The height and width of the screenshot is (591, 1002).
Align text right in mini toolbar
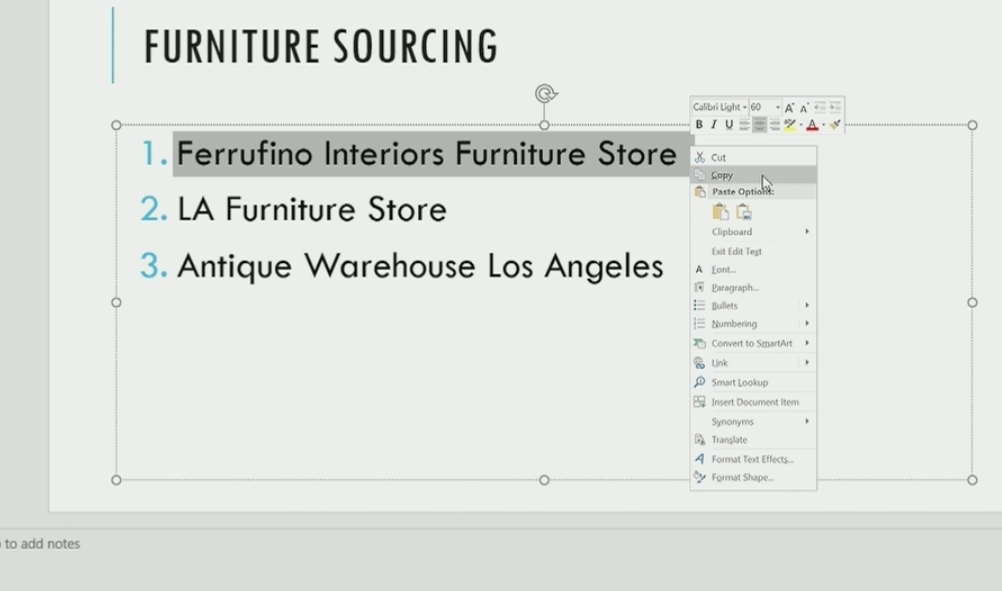point(775,125)
